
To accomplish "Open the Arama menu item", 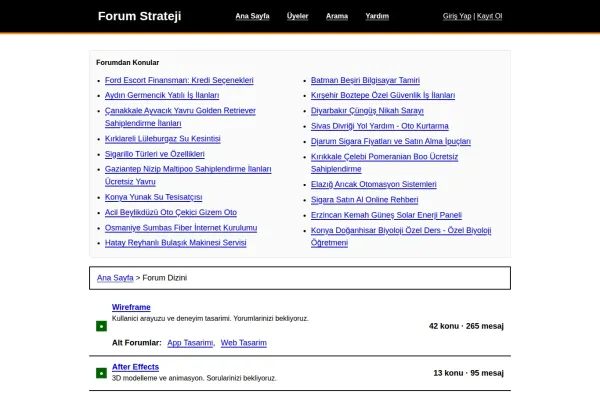I will tap(337, 16).
